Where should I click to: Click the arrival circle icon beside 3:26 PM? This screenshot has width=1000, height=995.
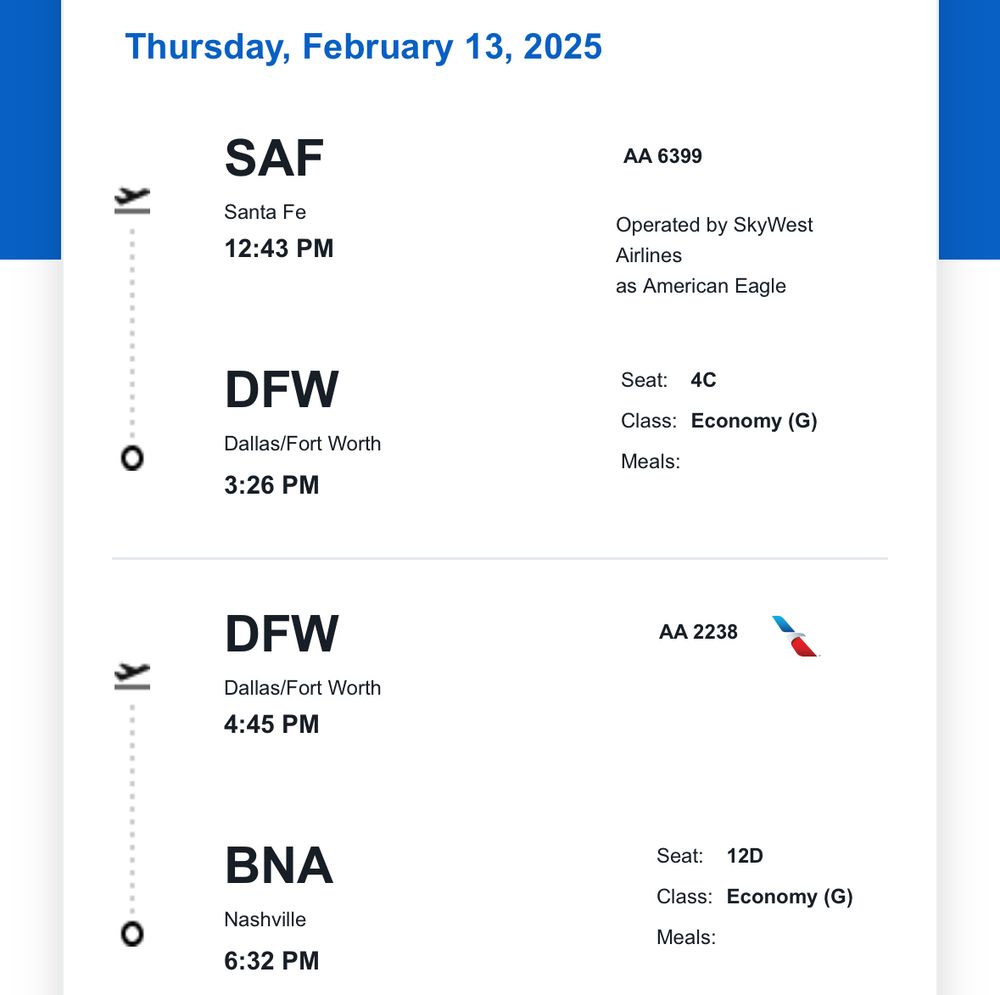pos(132,458)
